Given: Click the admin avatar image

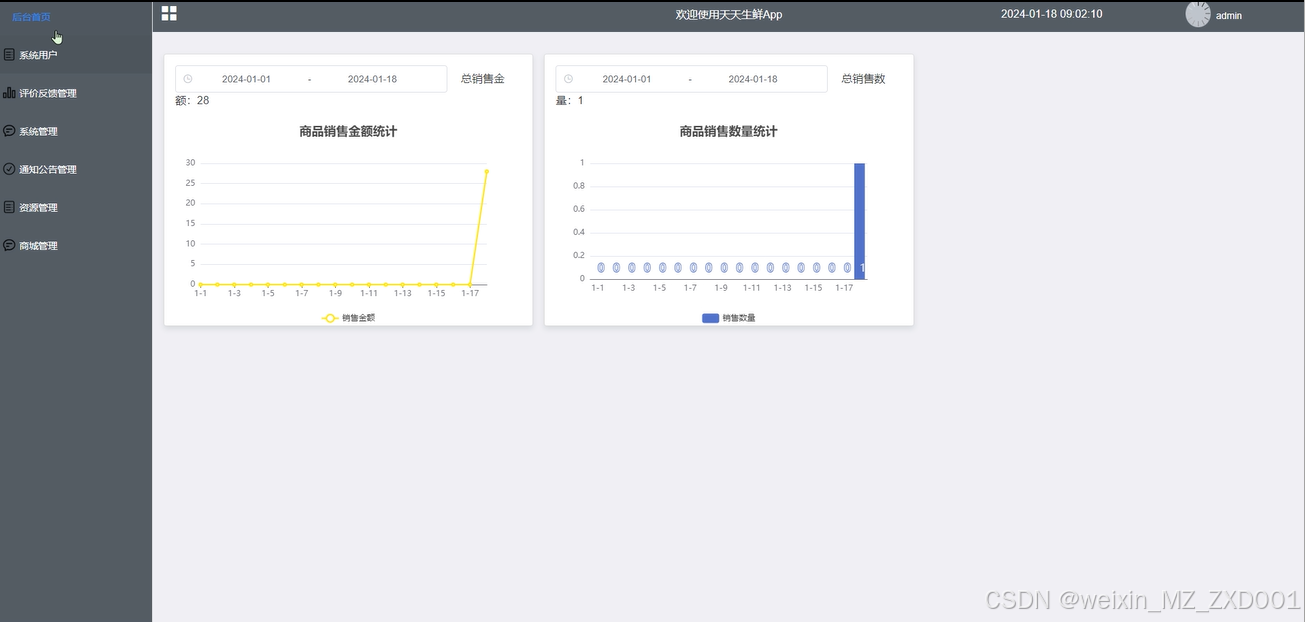Looking at the screenshot, I should click(x=1198, y=14).
